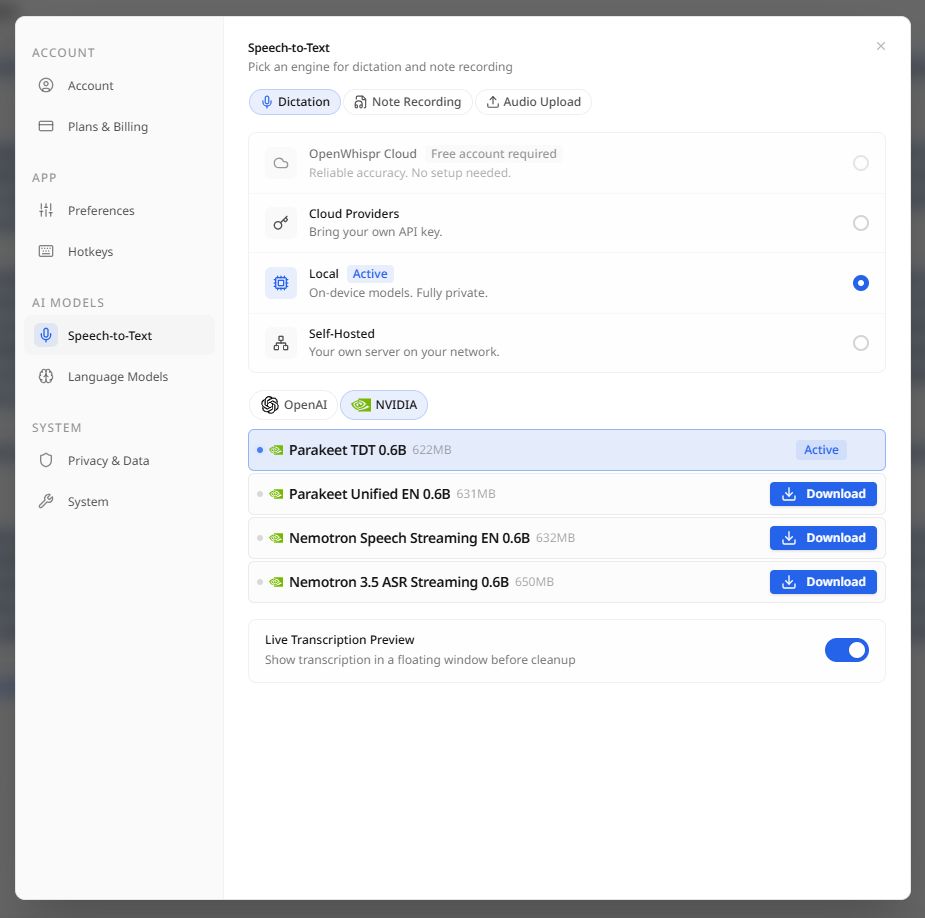Image resolution: width=925 pixels, height=918 pixels.
Task: Open the System settings page
Action: (x=119, y=502)
